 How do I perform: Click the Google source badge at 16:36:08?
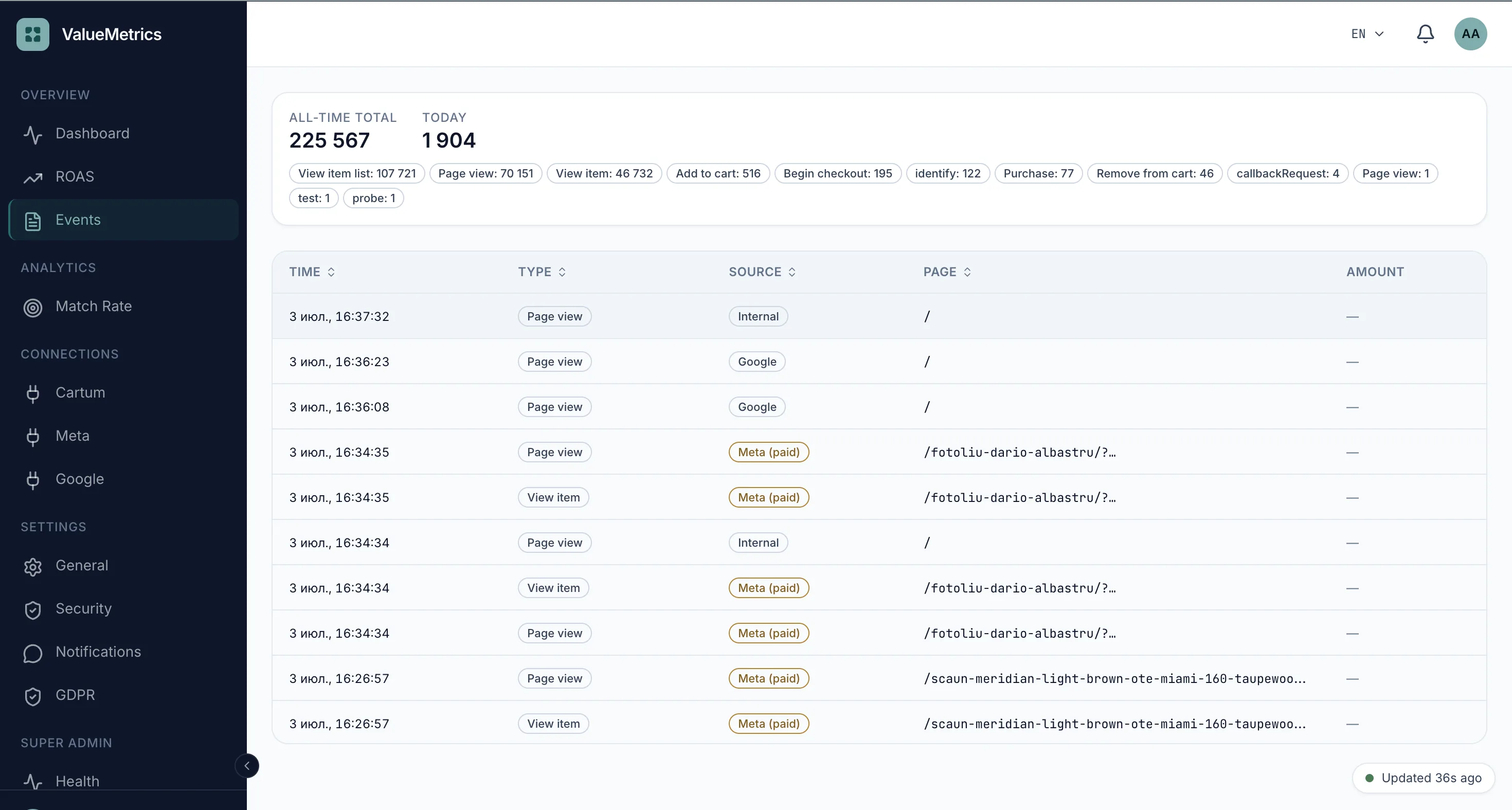[757, 407]
